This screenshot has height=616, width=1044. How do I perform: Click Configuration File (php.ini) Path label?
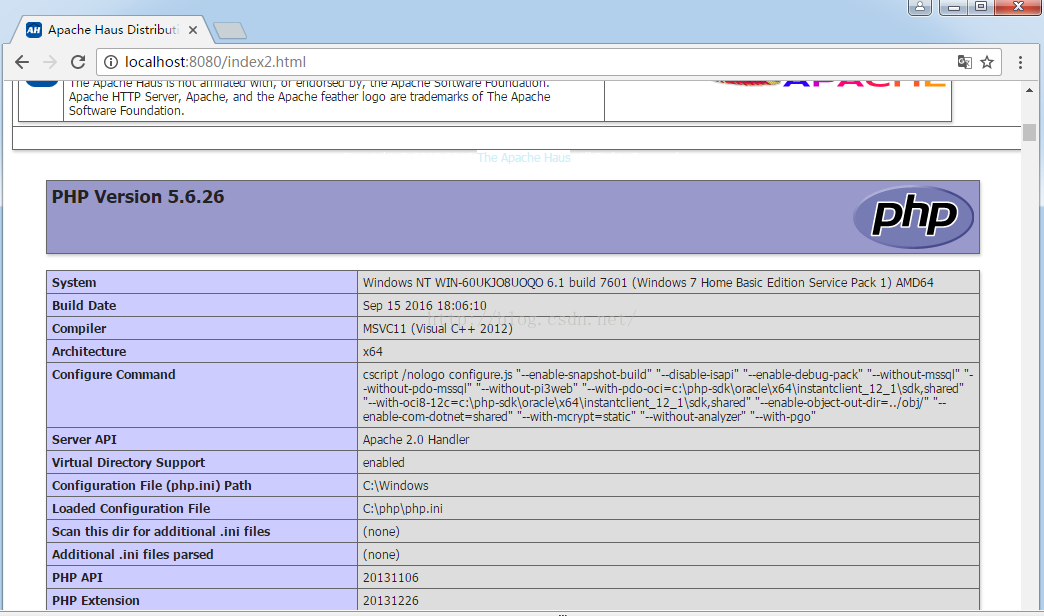151,485
